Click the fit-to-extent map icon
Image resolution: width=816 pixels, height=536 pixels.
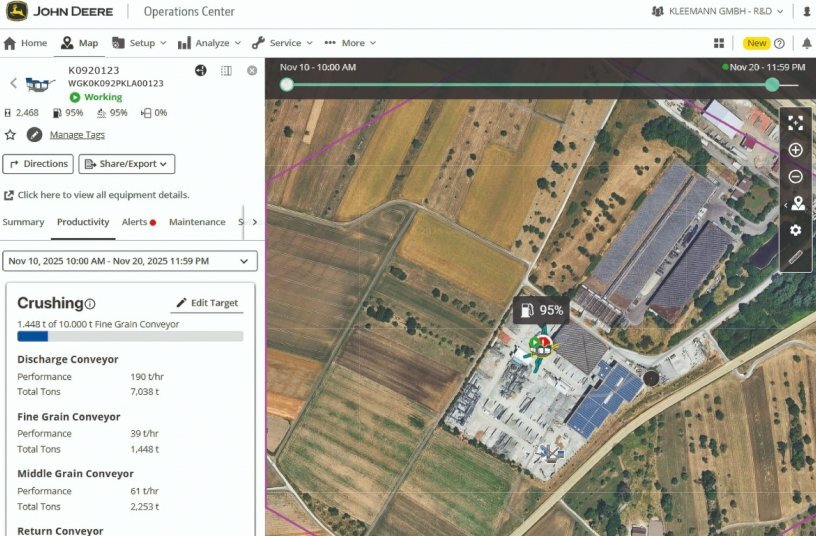point(795,123)
